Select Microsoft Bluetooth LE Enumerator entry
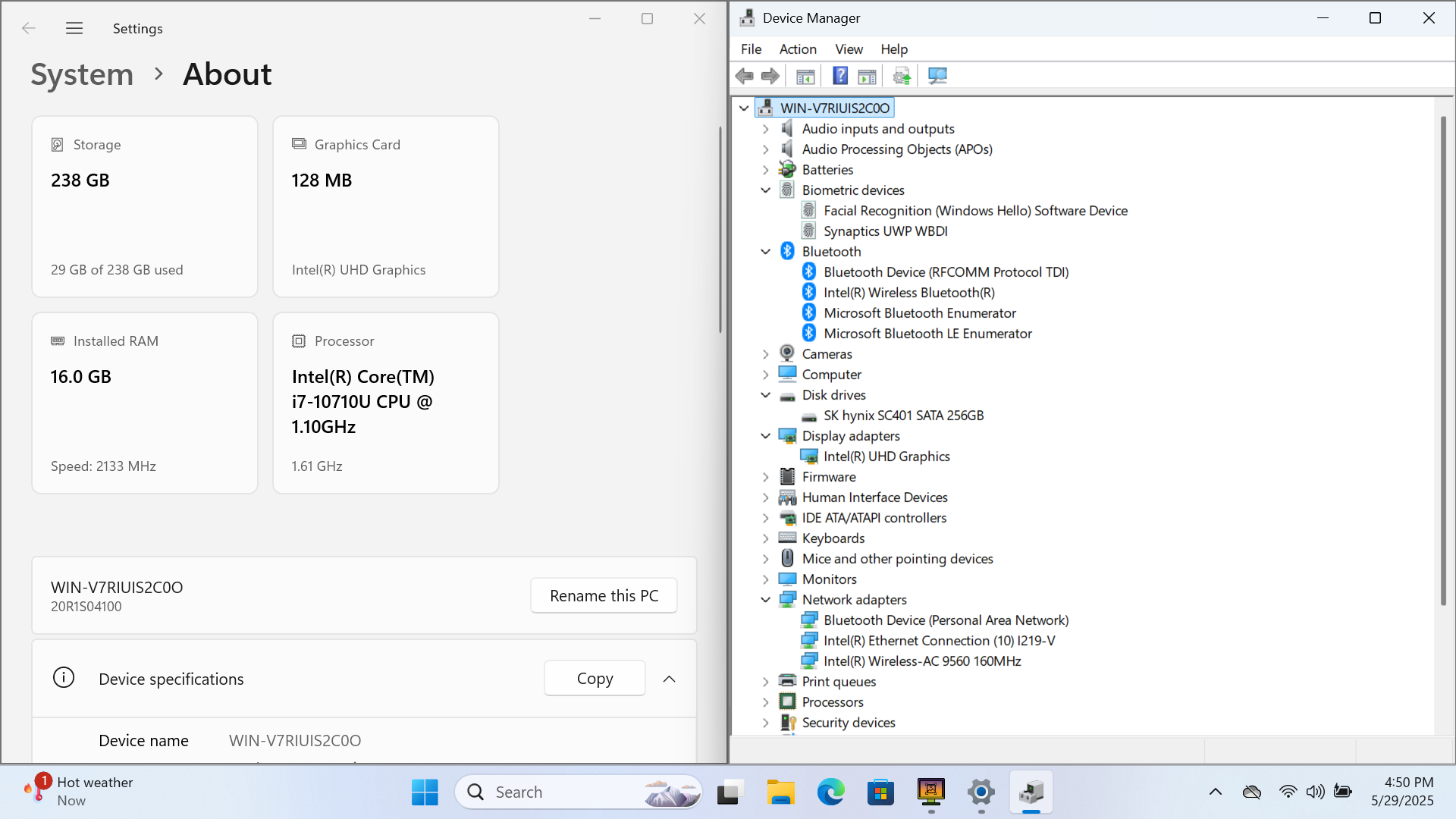Viewport: 1456px width, 819px height. pos(927,334)
